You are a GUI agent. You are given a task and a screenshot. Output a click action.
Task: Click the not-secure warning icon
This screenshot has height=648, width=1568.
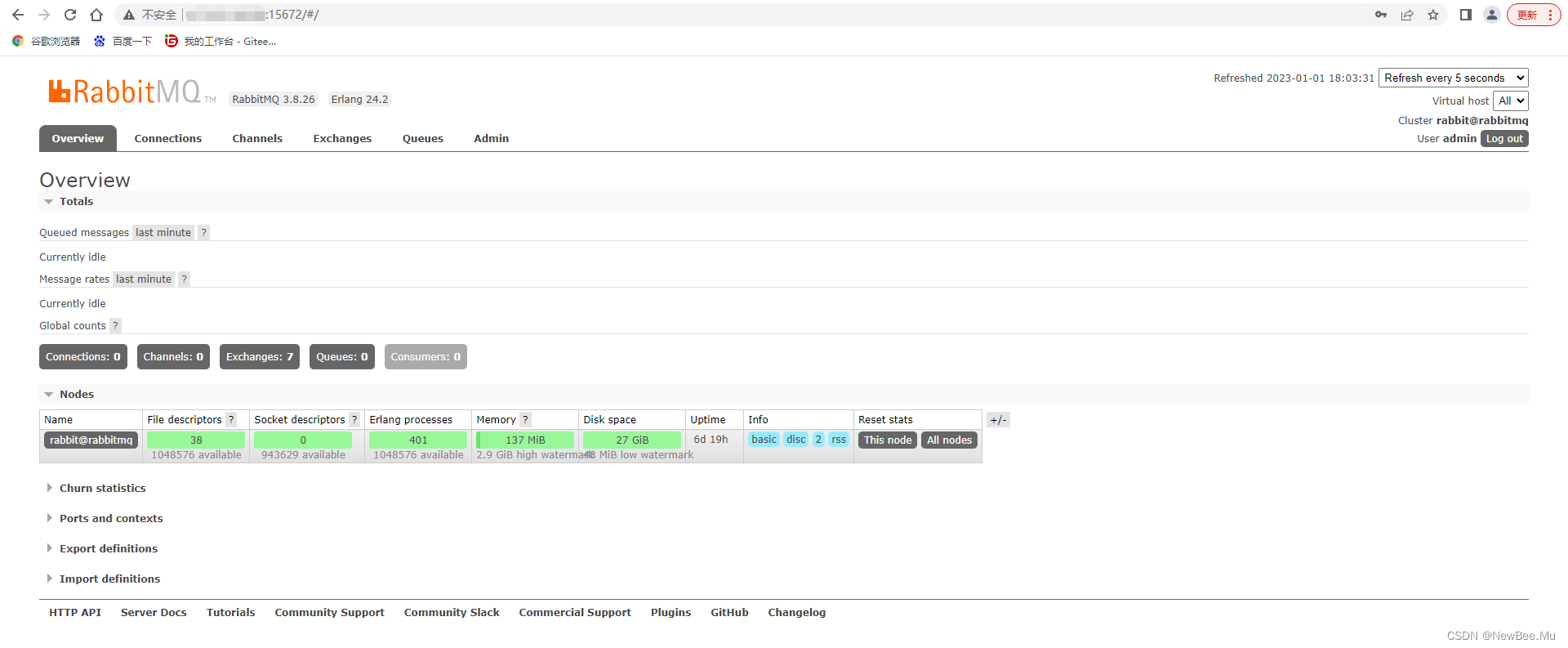(129, 15)
